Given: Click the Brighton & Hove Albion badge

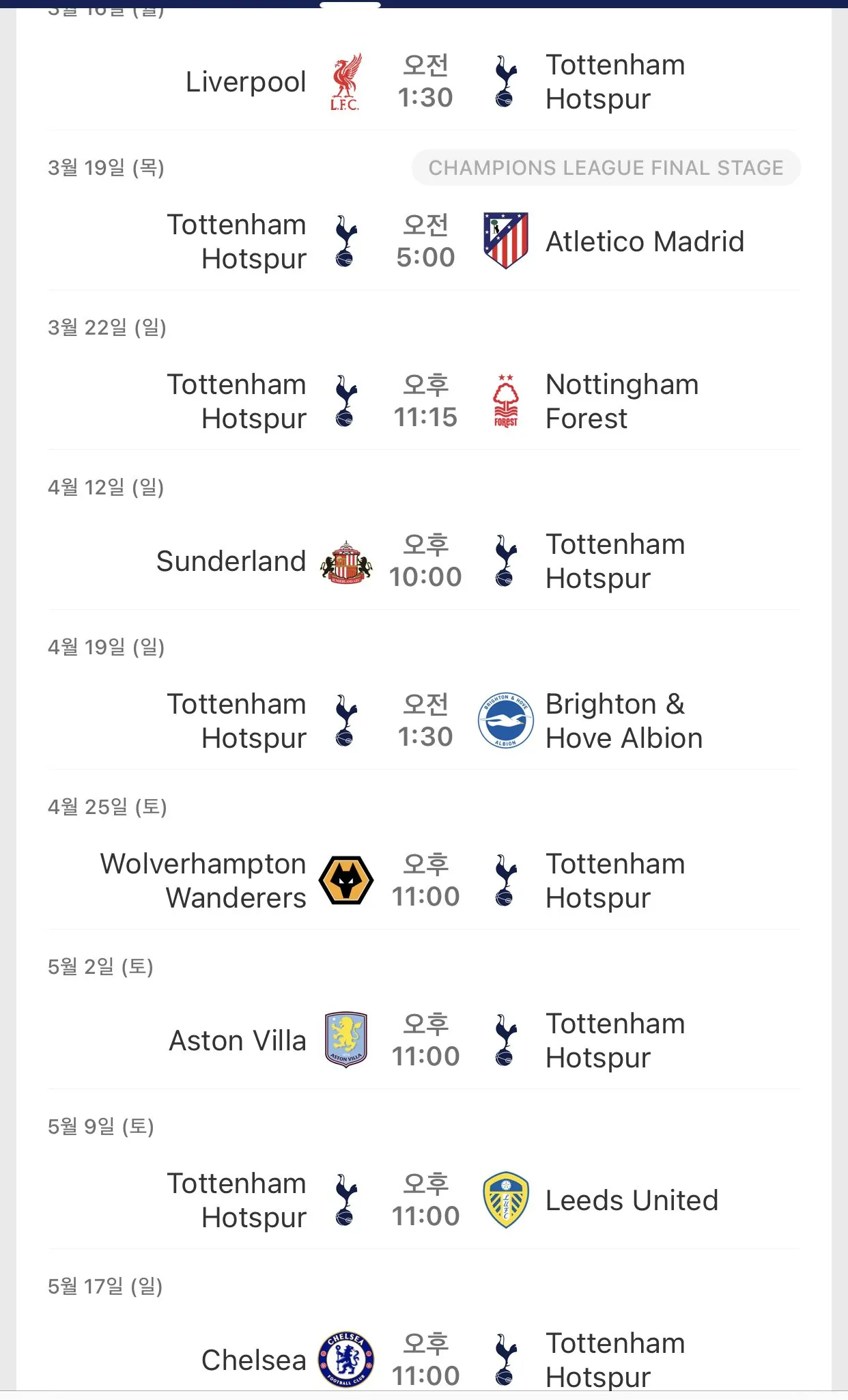Looking at the screenshot, I should pos(505,720).
